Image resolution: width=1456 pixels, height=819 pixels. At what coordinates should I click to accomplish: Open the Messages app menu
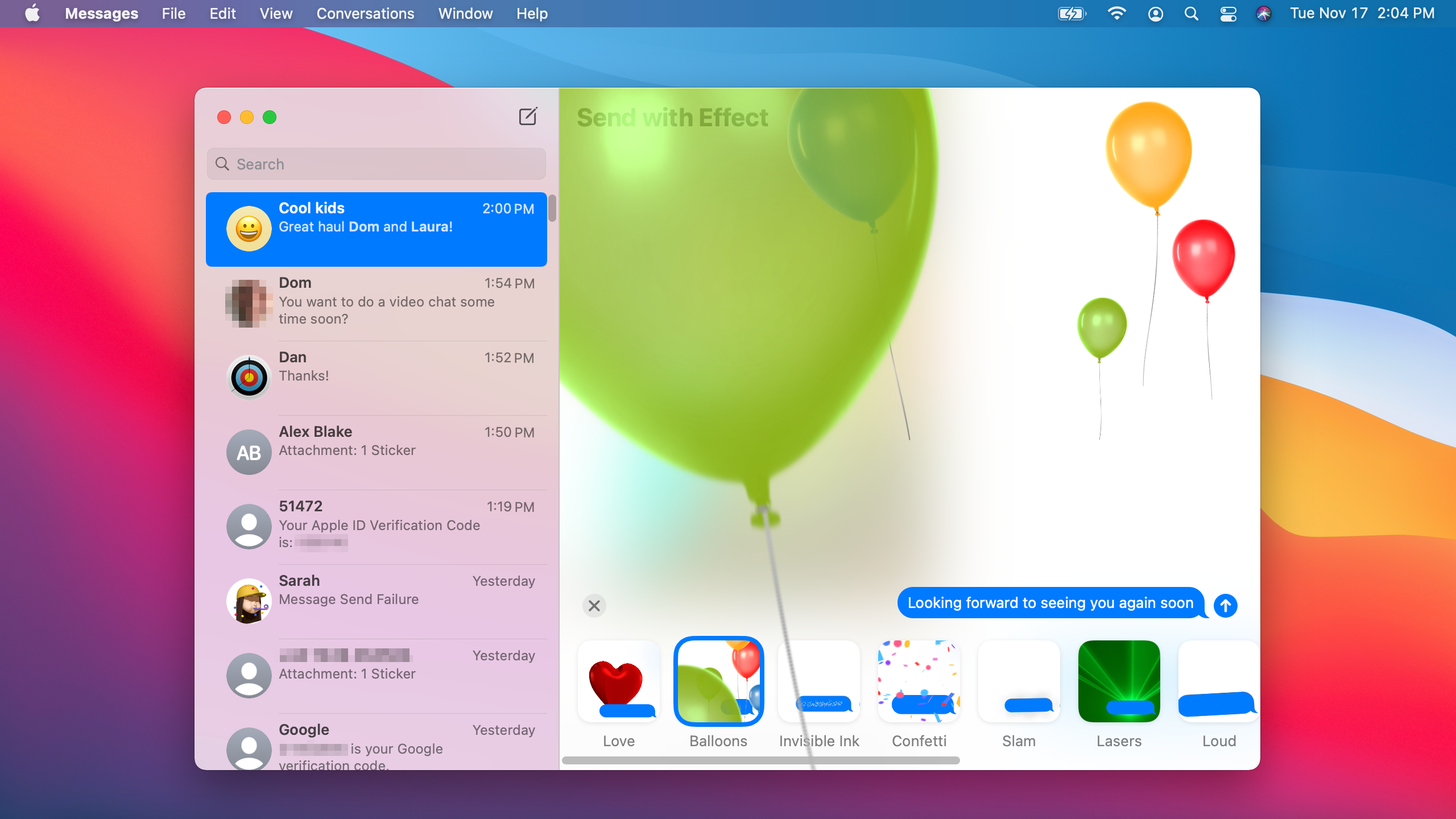click(101, 13)
